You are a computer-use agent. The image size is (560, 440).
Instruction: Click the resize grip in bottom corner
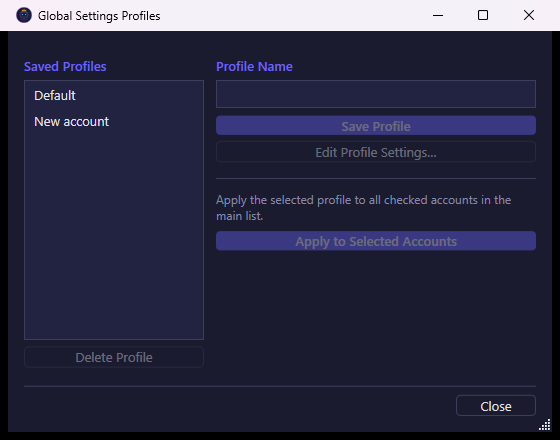click(x=545, y=425)
